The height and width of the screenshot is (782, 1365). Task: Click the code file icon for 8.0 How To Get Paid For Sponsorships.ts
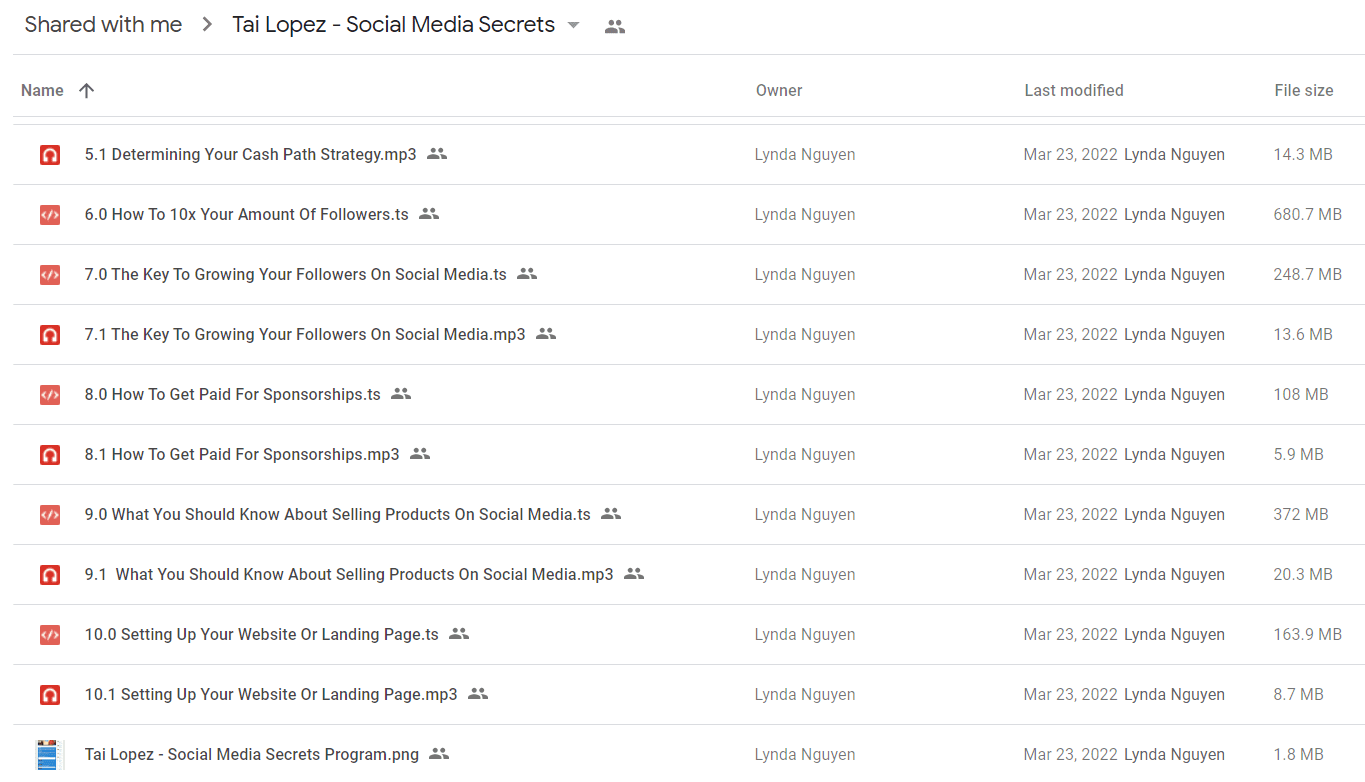click(49, 394)
